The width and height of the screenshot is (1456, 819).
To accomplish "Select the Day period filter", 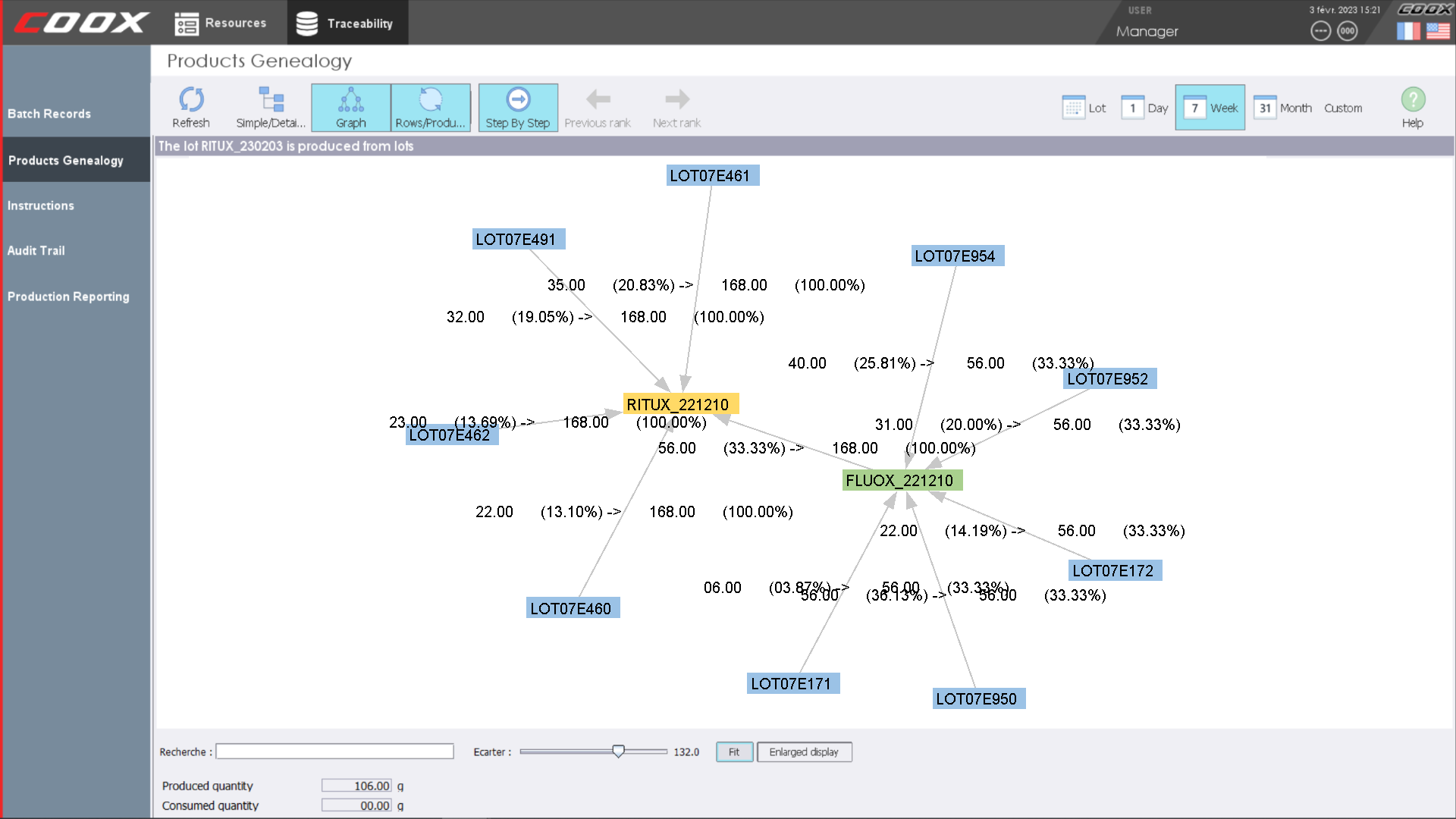I will 1144,108.
